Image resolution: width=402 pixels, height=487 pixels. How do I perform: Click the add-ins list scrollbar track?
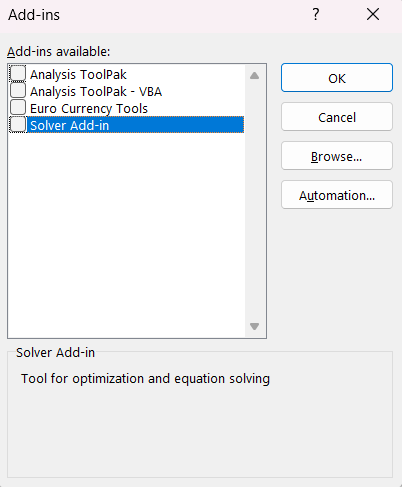pos(254,201)
